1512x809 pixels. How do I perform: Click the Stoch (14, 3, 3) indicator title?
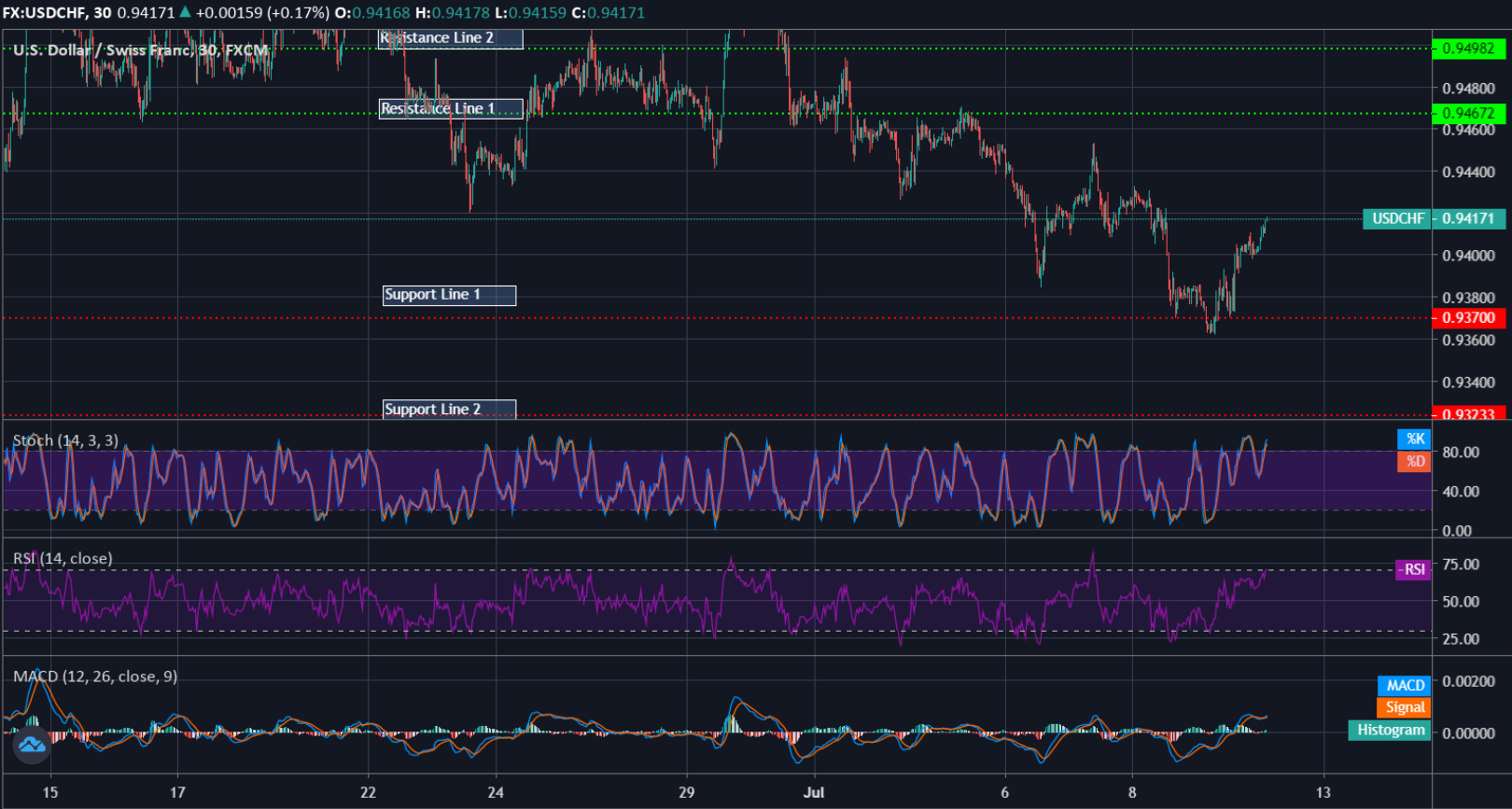tap(65, 440)
